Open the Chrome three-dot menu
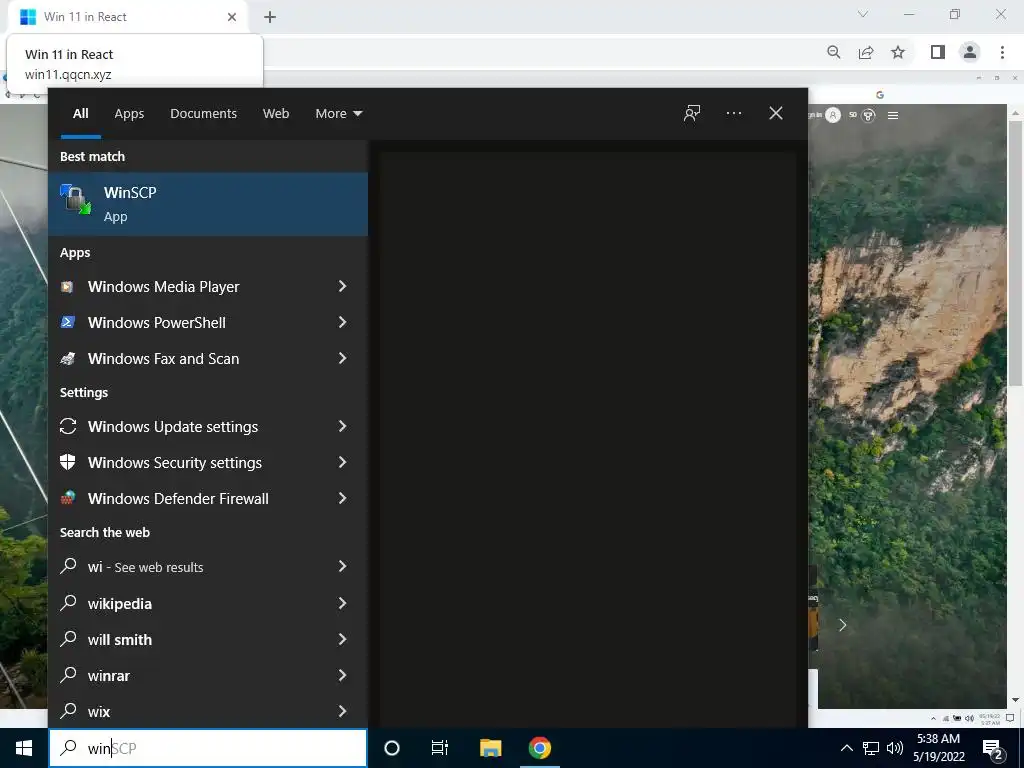Screen dimensions: 1024x768 pos(1002,52)
